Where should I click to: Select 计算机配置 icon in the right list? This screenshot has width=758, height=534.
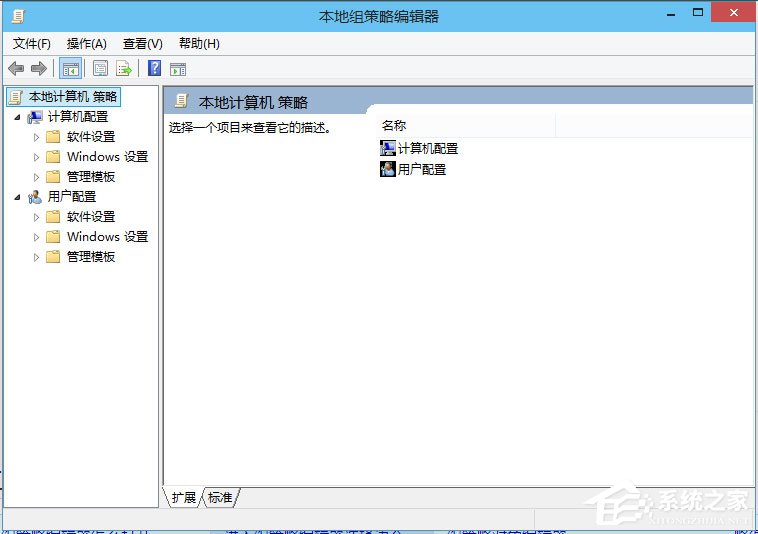tap(388, 148)
